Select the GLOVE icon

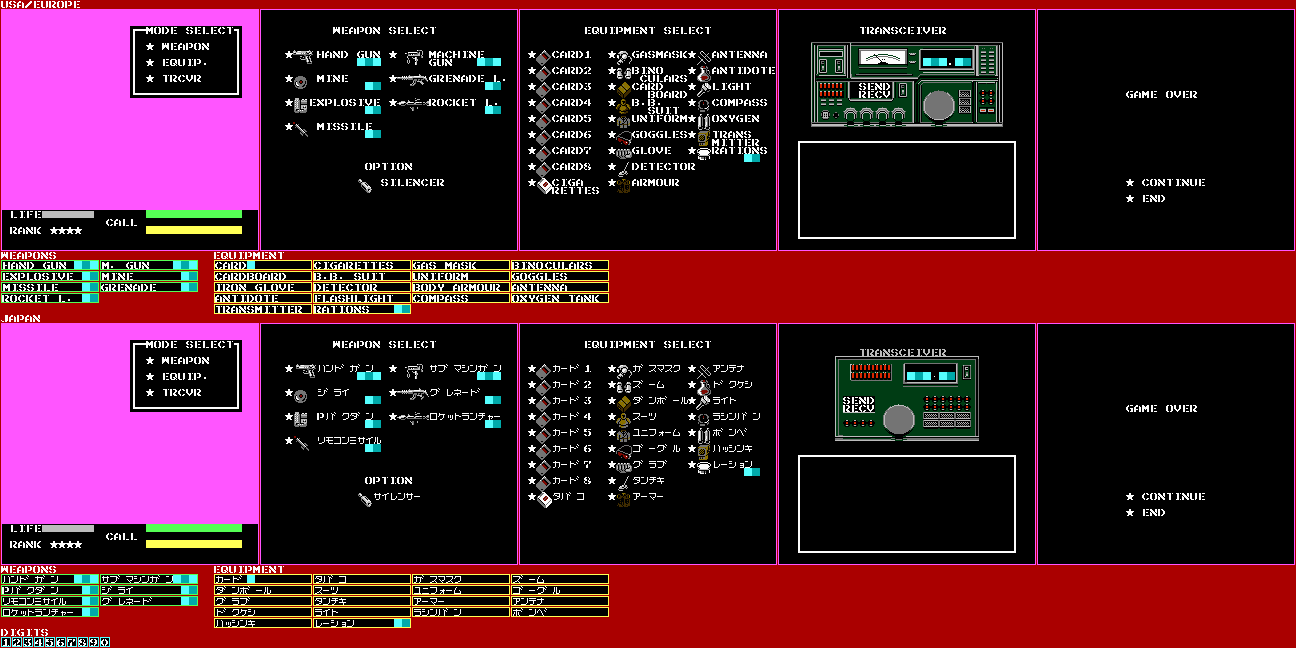tap(623, 152)
